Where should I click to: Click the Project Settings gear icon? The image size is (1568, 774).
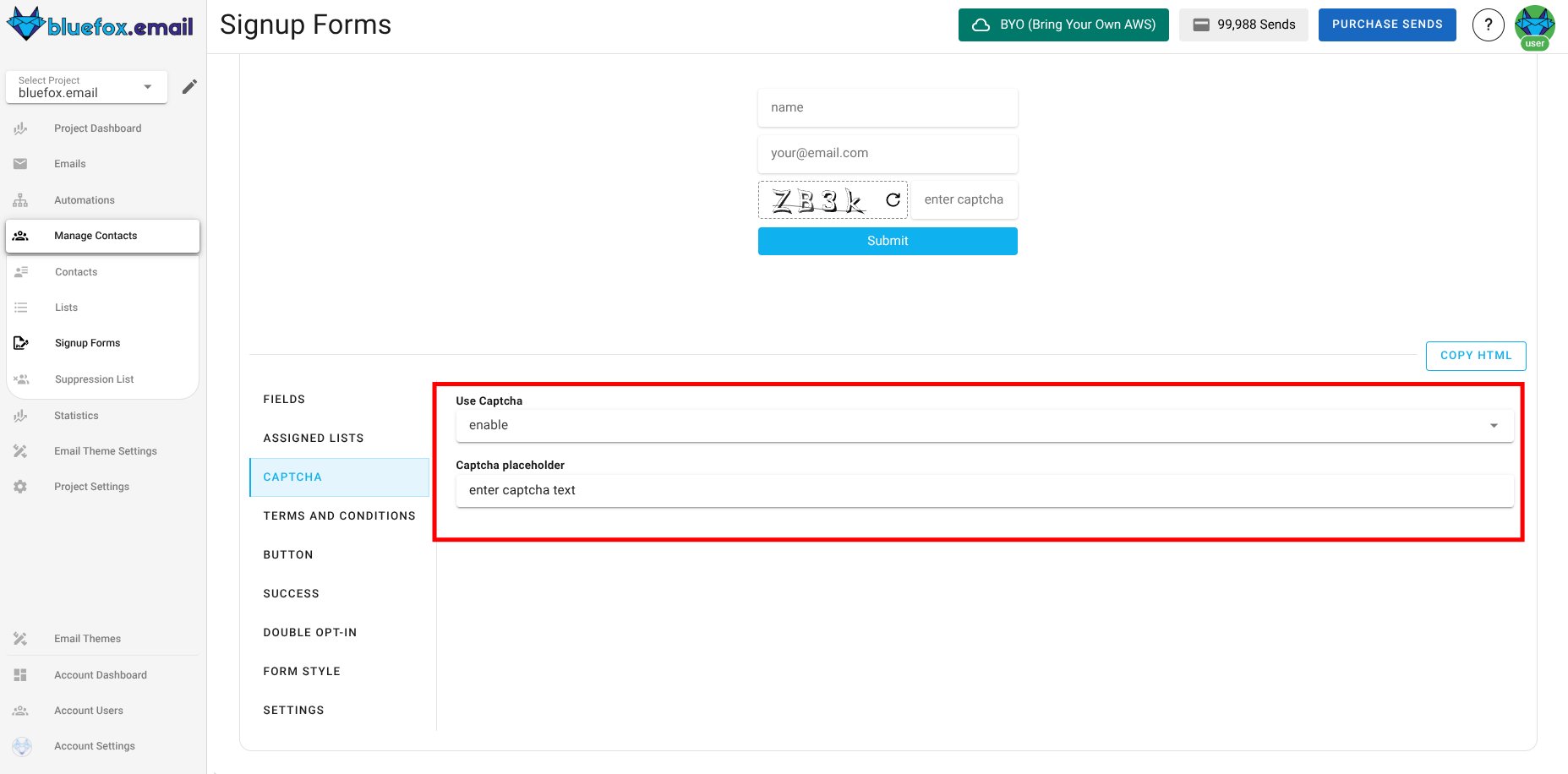coord(20,486)
